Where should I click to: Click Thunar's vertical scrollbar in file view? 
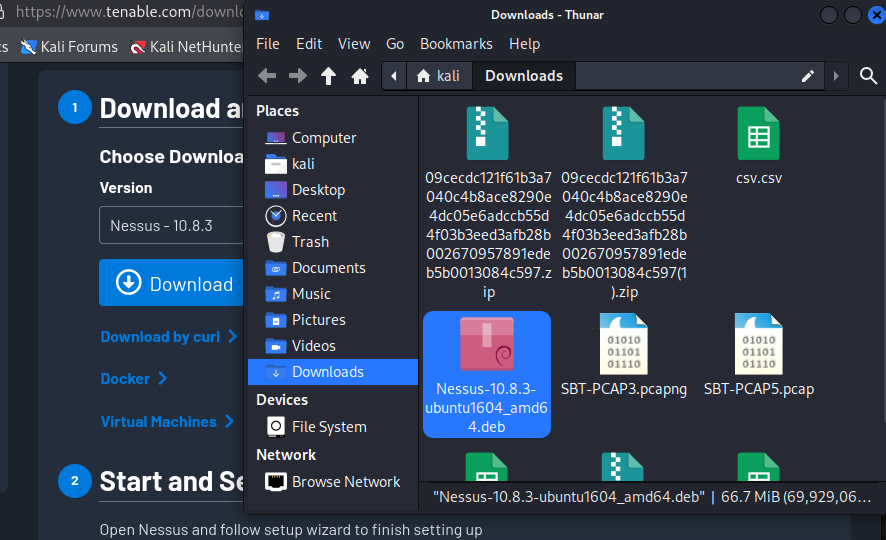(x=883, y=260)
